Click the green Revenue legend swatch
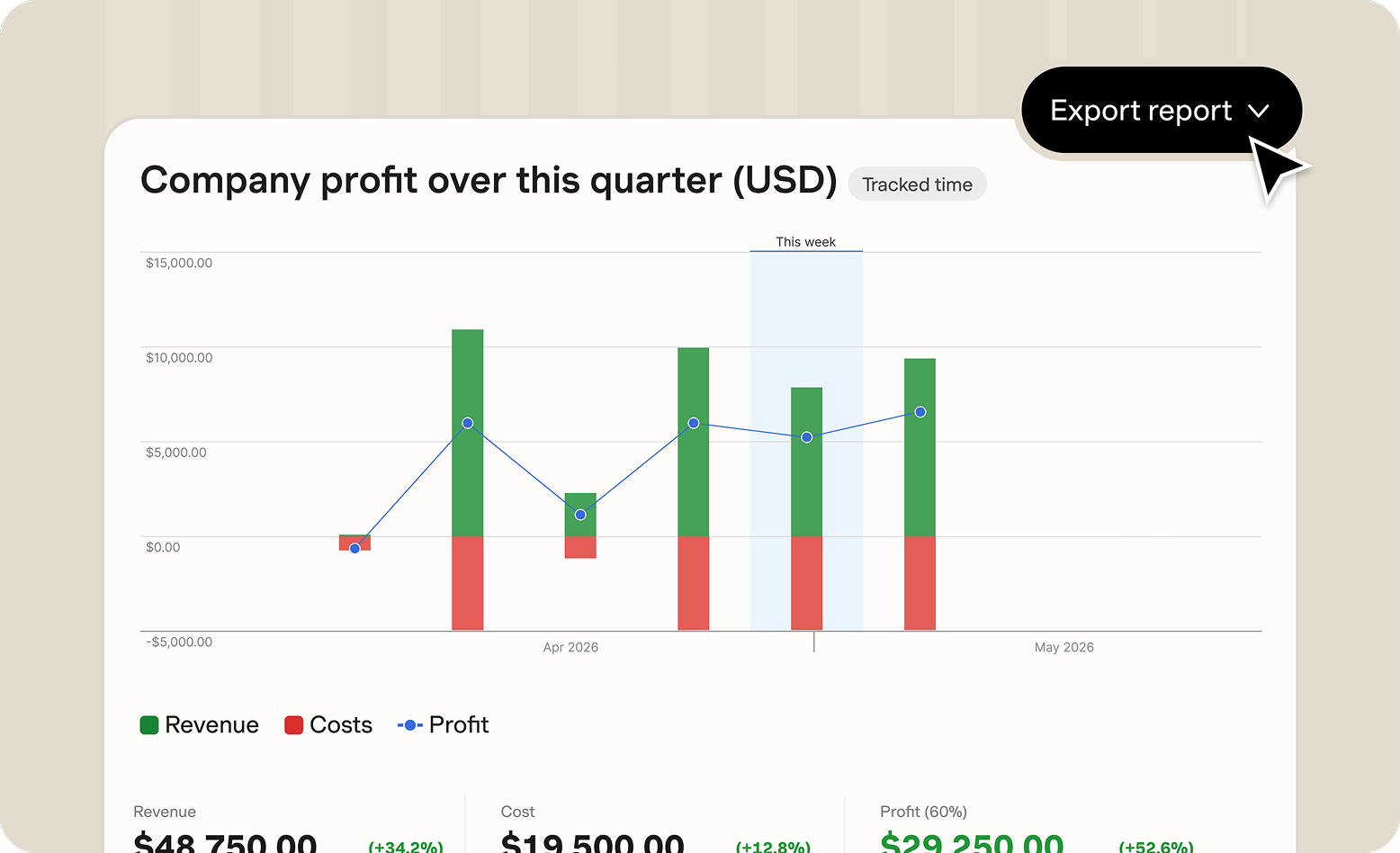Viewport: 1400px width, 853px height. pyautogui.click(x=148, y=724)
